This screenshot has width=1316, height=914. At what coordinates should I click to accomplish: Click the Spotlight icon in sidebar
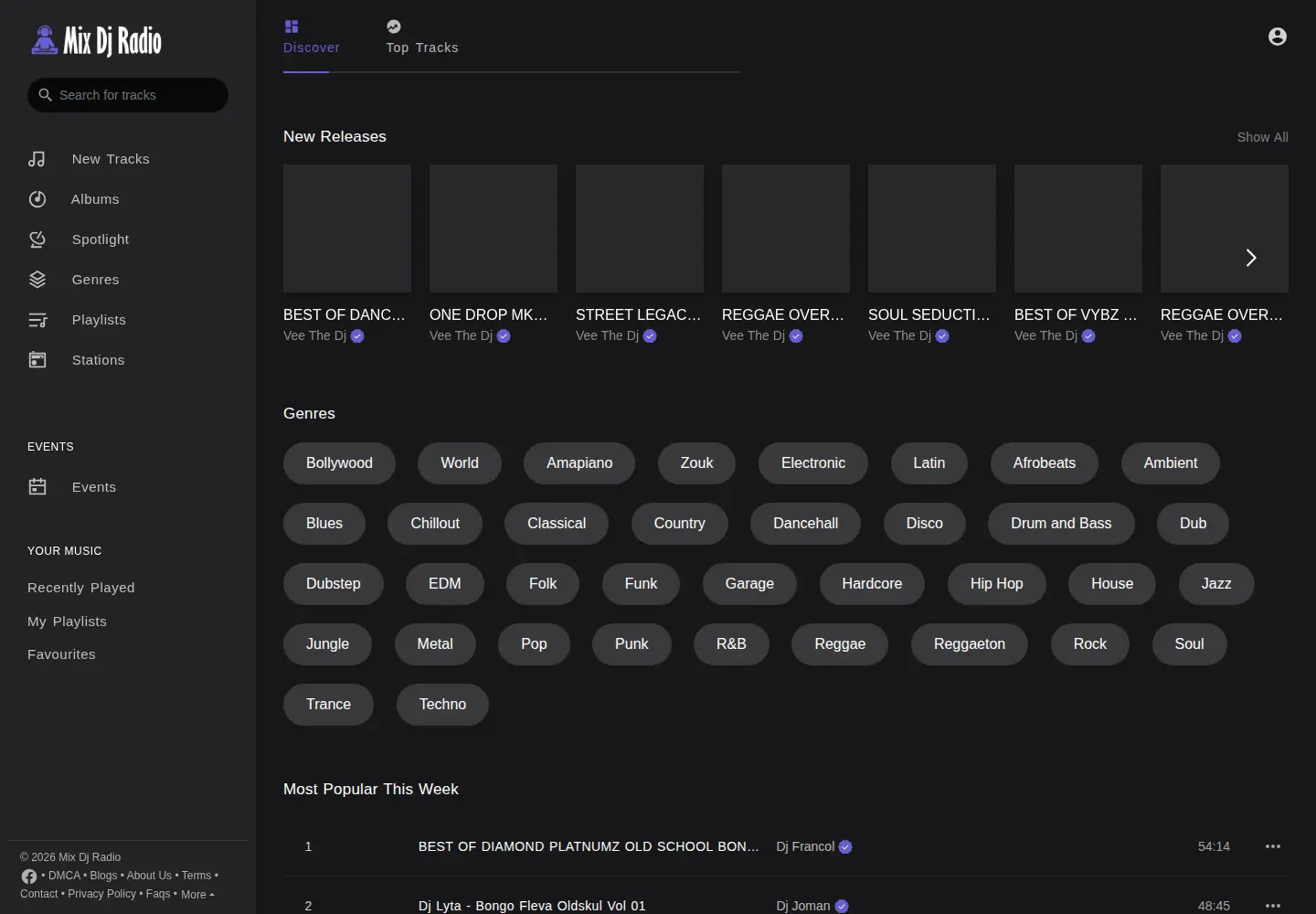click(37, 239)
